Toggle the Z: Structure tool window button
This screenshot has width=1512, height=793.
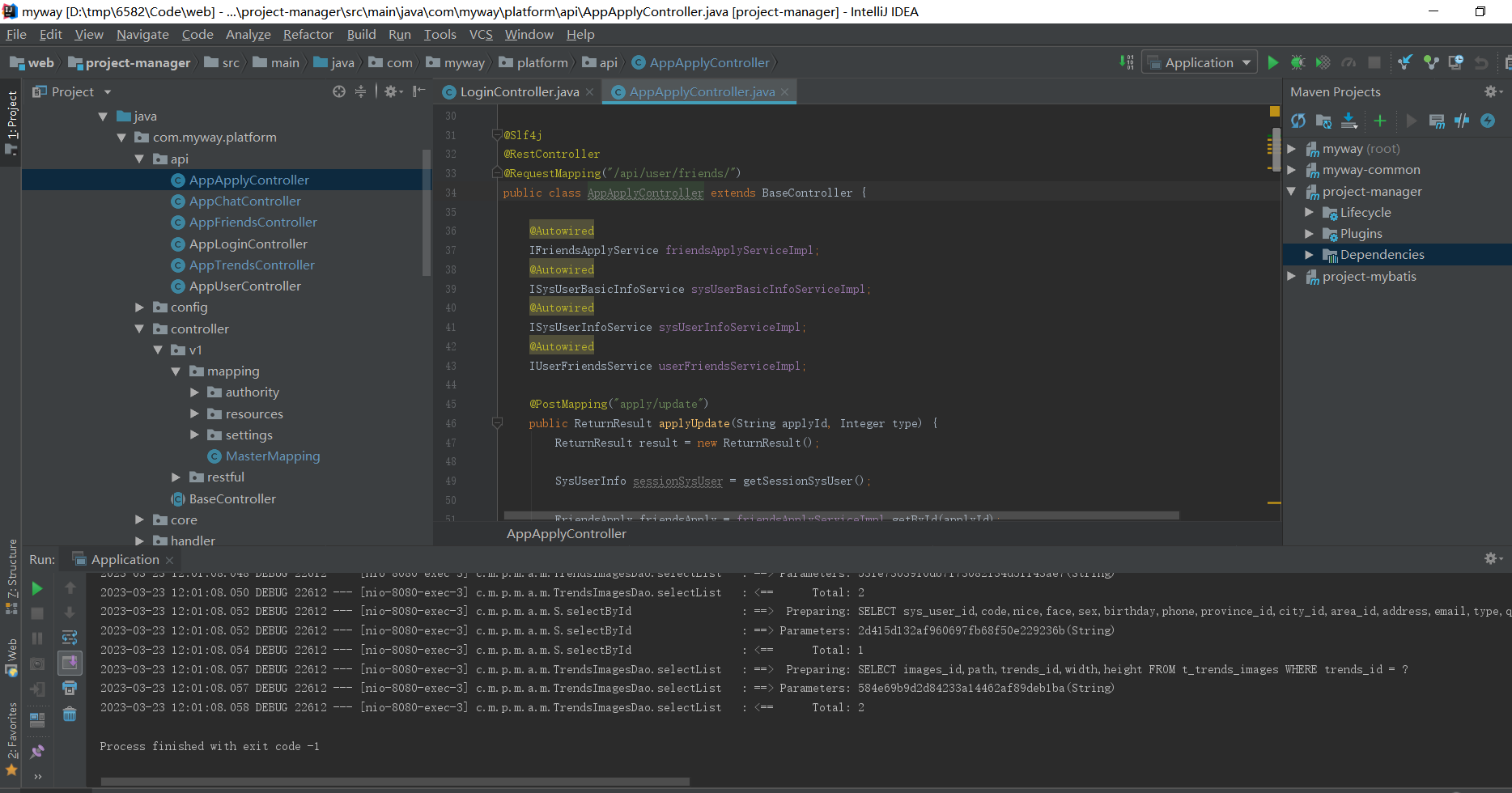pos(11,576)
